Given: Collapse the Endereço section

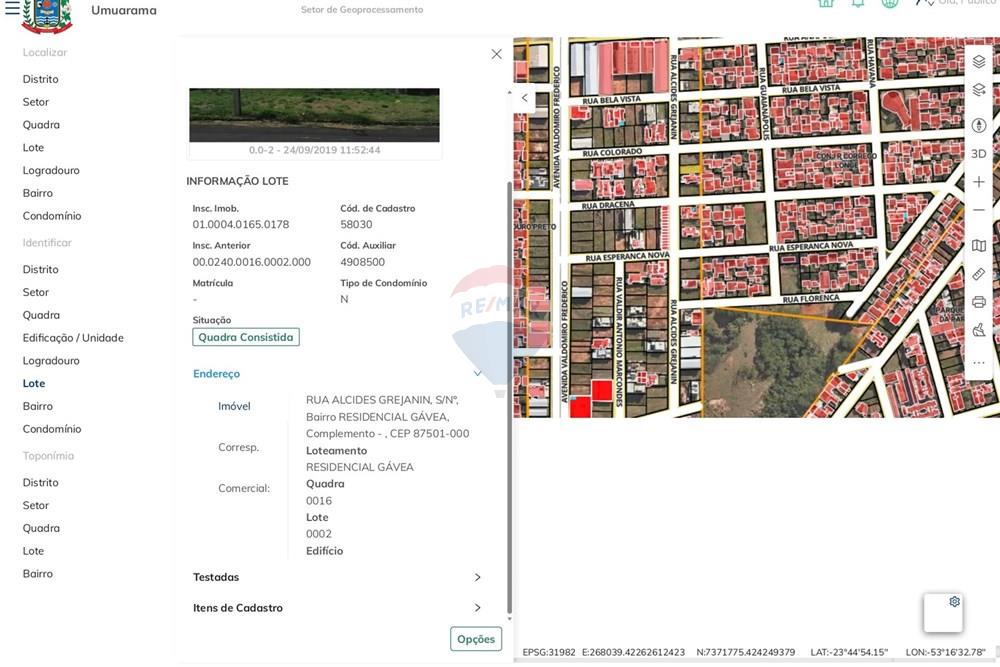Looking at the screenshot, I should point(477,372).
